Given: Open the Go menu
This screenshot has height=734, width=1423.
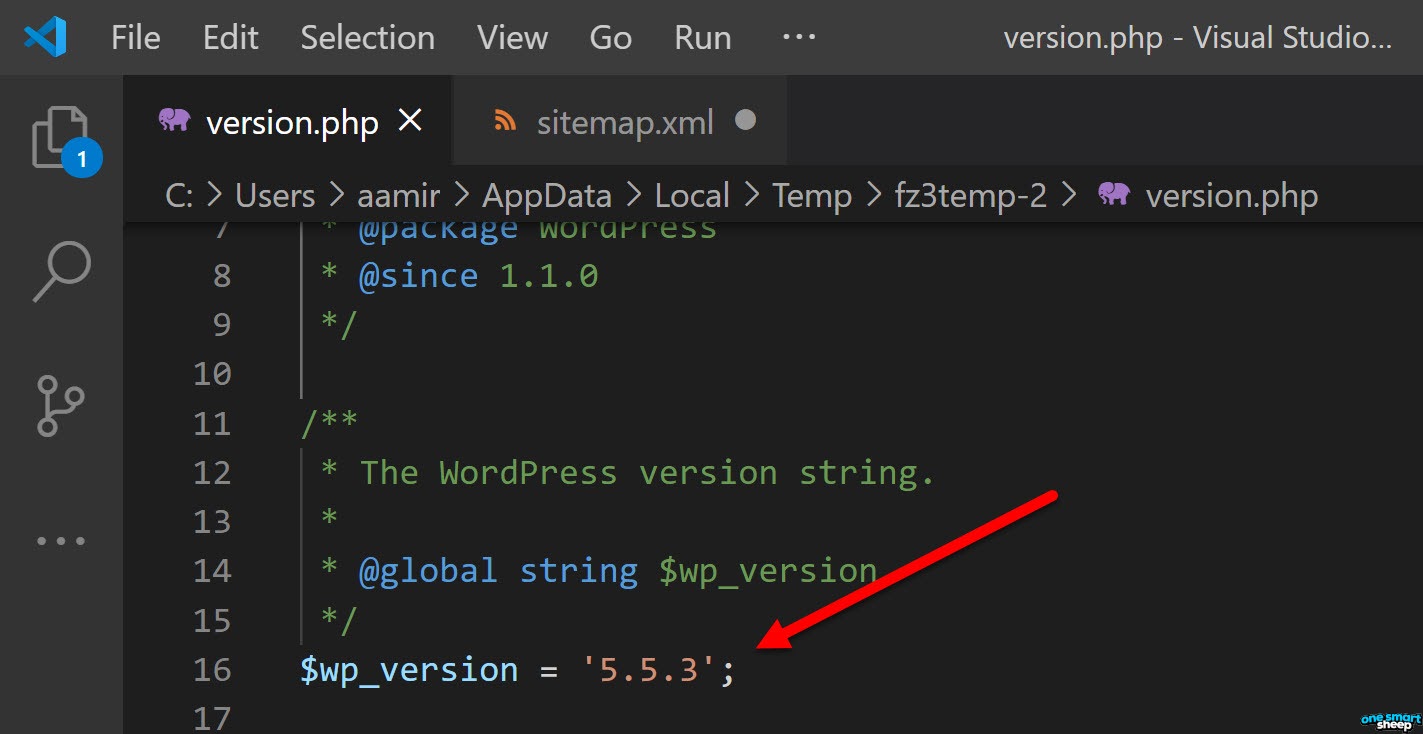Looking at the screenshot, I should click(x=610, y=38).
